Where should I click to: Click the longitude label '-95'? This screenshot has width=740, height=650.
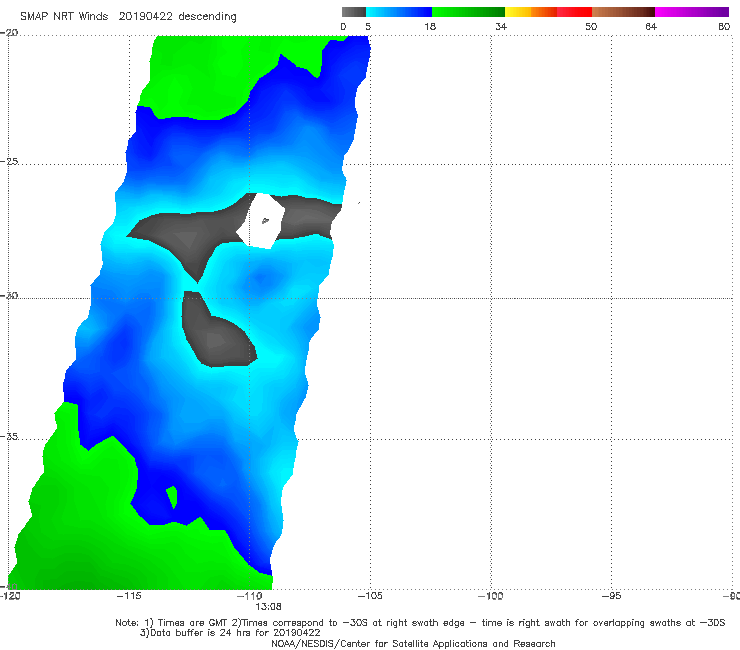point(611,596)
